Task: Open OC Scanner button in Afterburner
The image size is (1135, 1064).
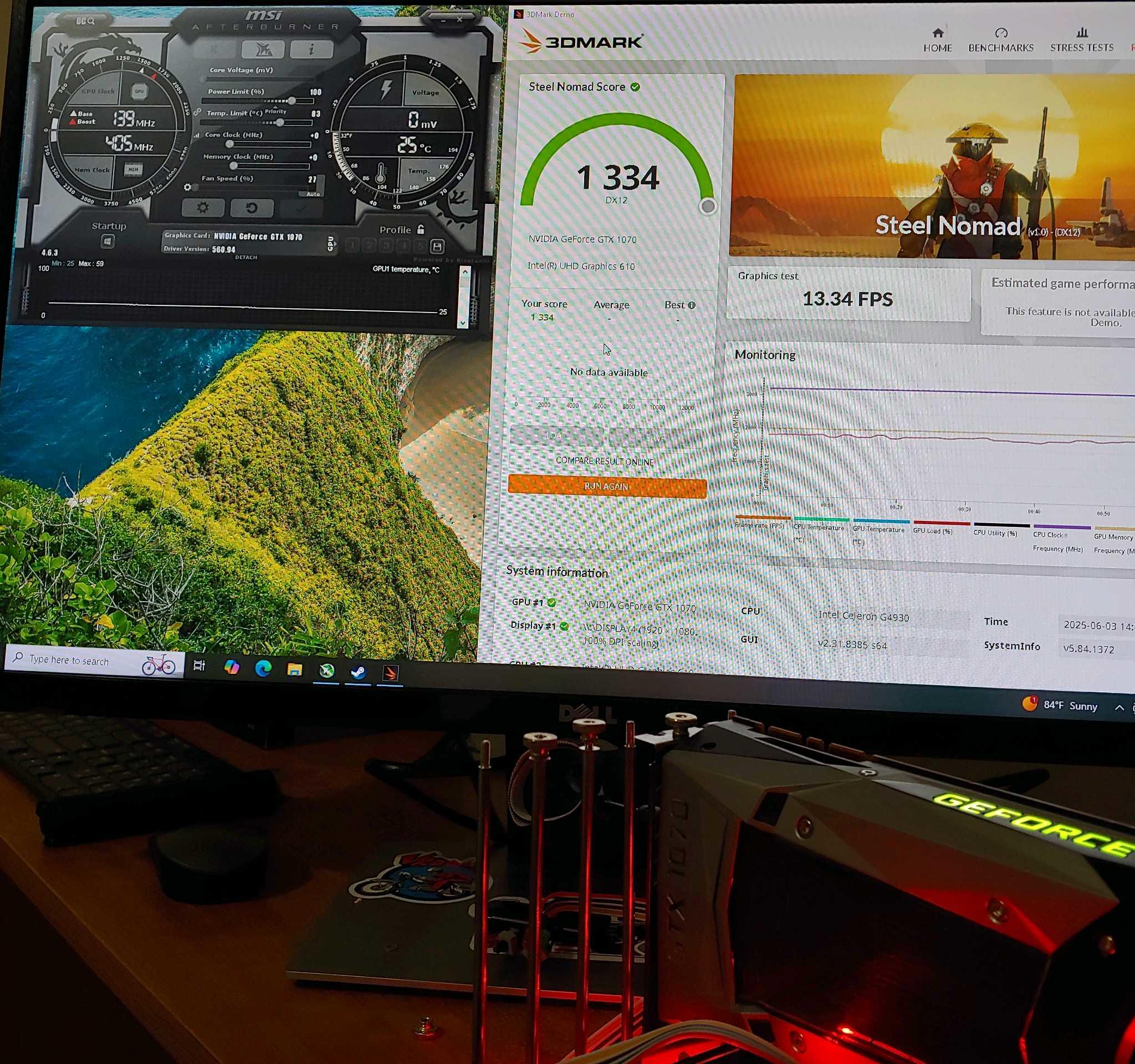Action: click(85, 21)
